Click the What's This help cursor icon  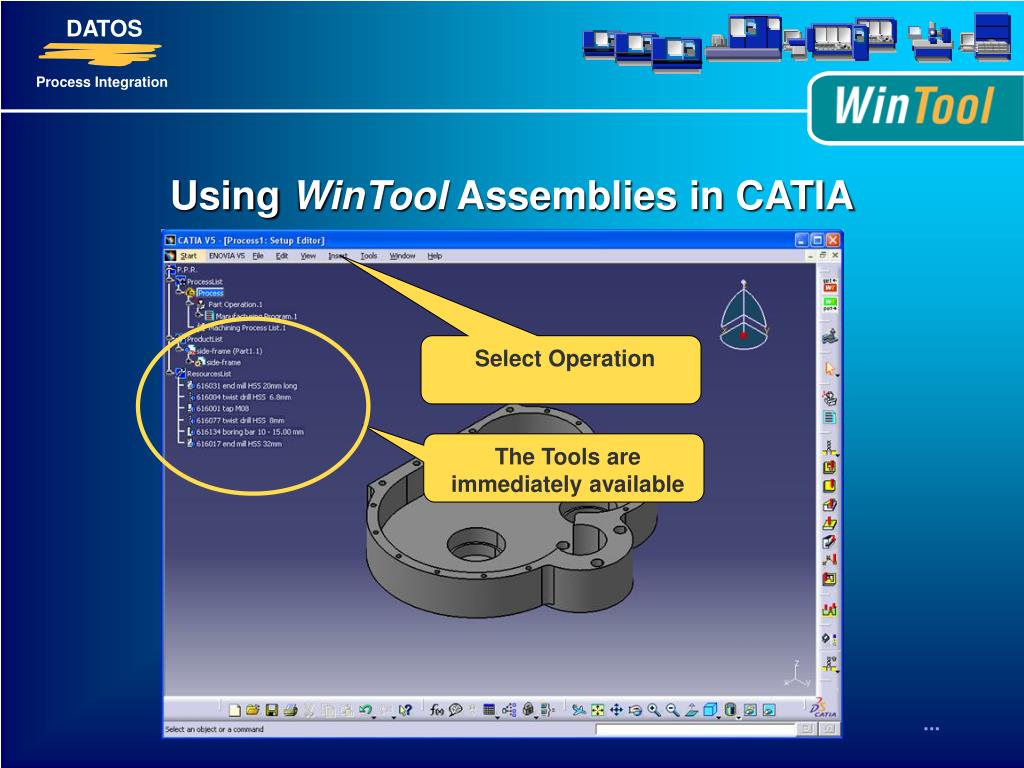406,710
